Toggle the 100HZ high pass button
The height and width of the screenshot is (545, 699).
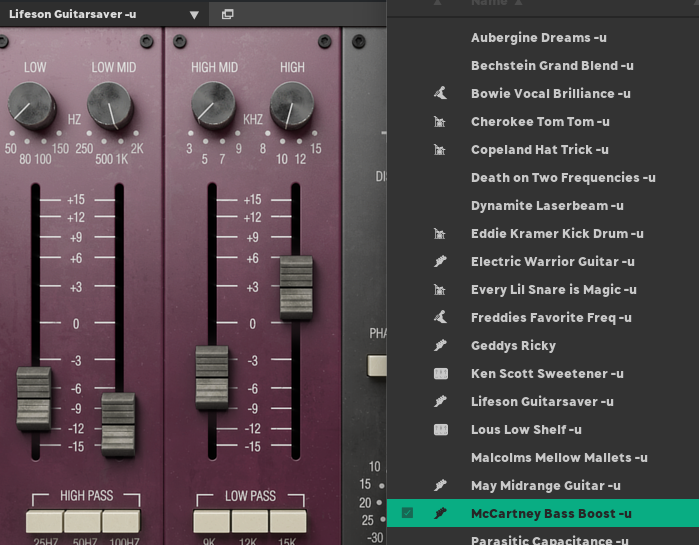pos(121,521)
